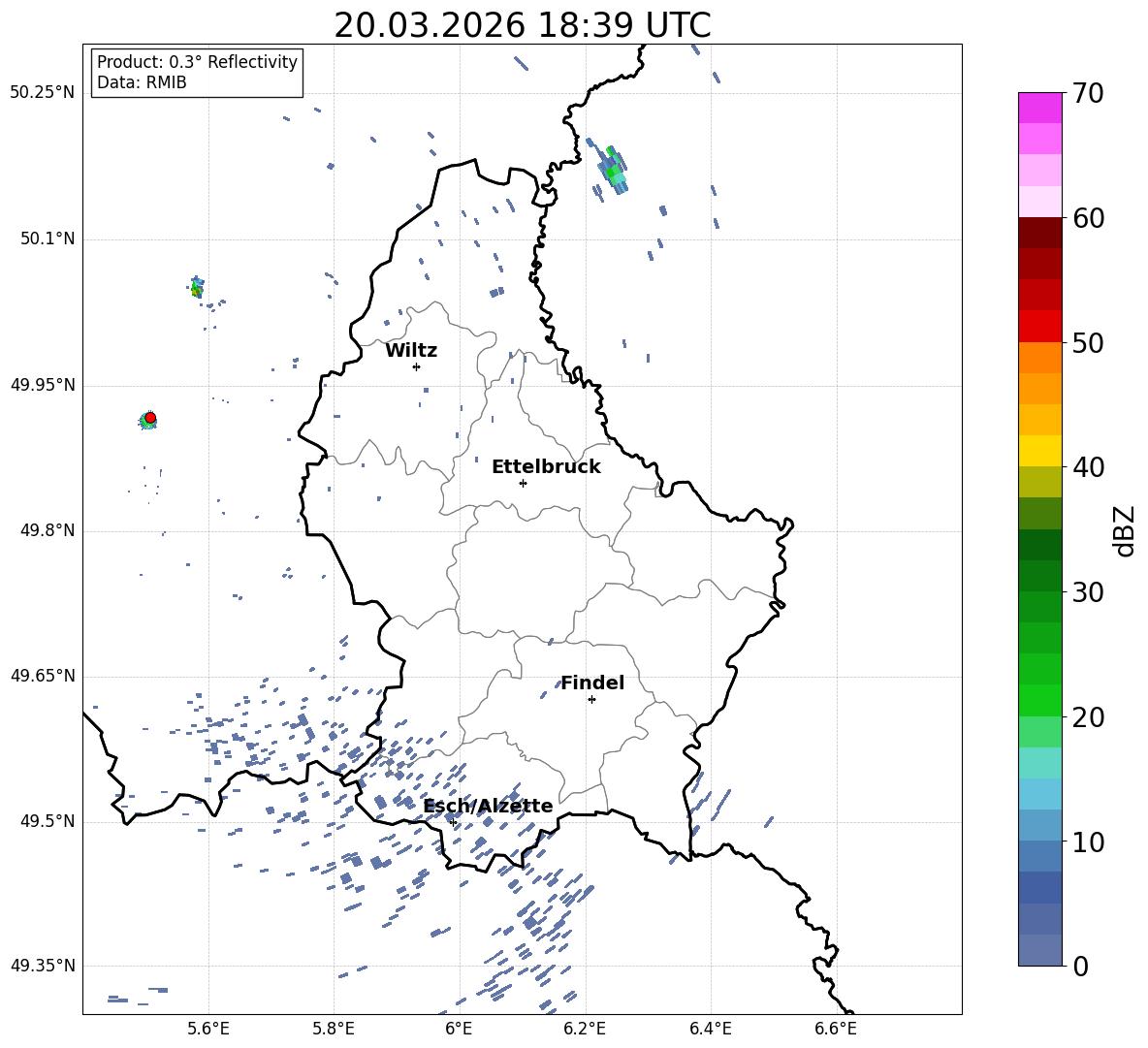1148x1048 pixels.
Task: Click the cross marker below Ettelbruck
Action: pyautogui.click(x=523, y=483)
